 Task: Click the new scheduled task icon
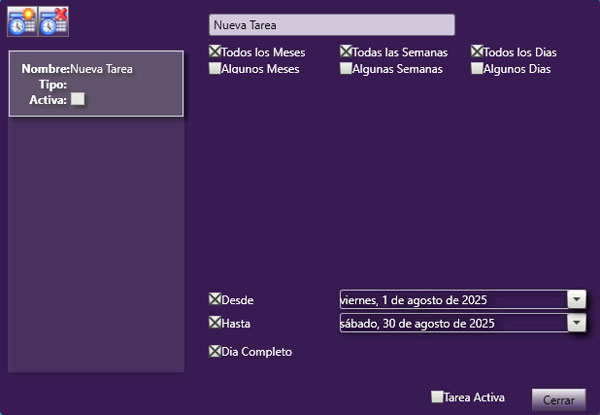pos(21,22)
